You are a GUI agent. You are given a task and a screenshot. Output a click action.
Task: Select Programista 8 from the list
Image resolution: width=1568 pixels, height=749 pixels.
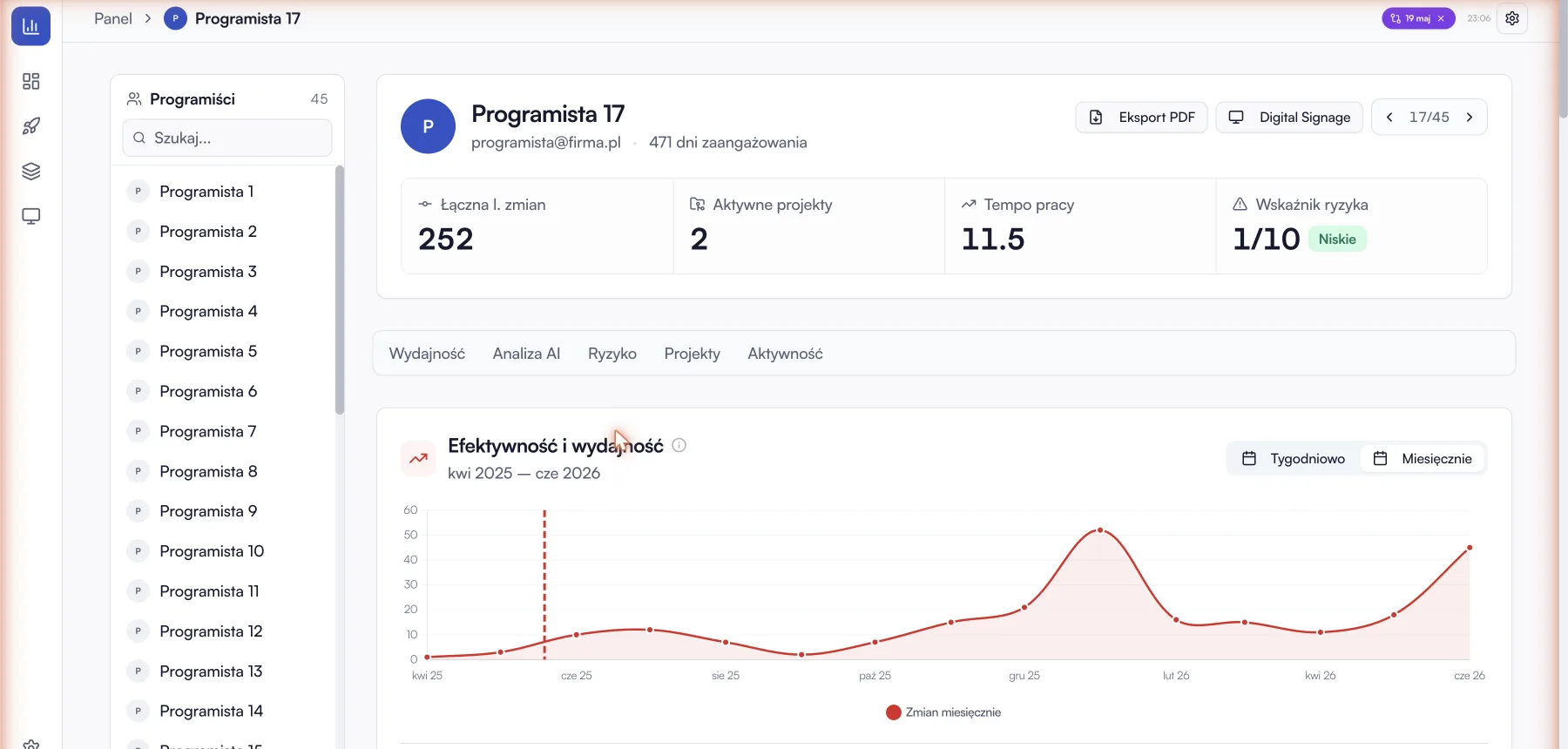[x=223, y=472]
